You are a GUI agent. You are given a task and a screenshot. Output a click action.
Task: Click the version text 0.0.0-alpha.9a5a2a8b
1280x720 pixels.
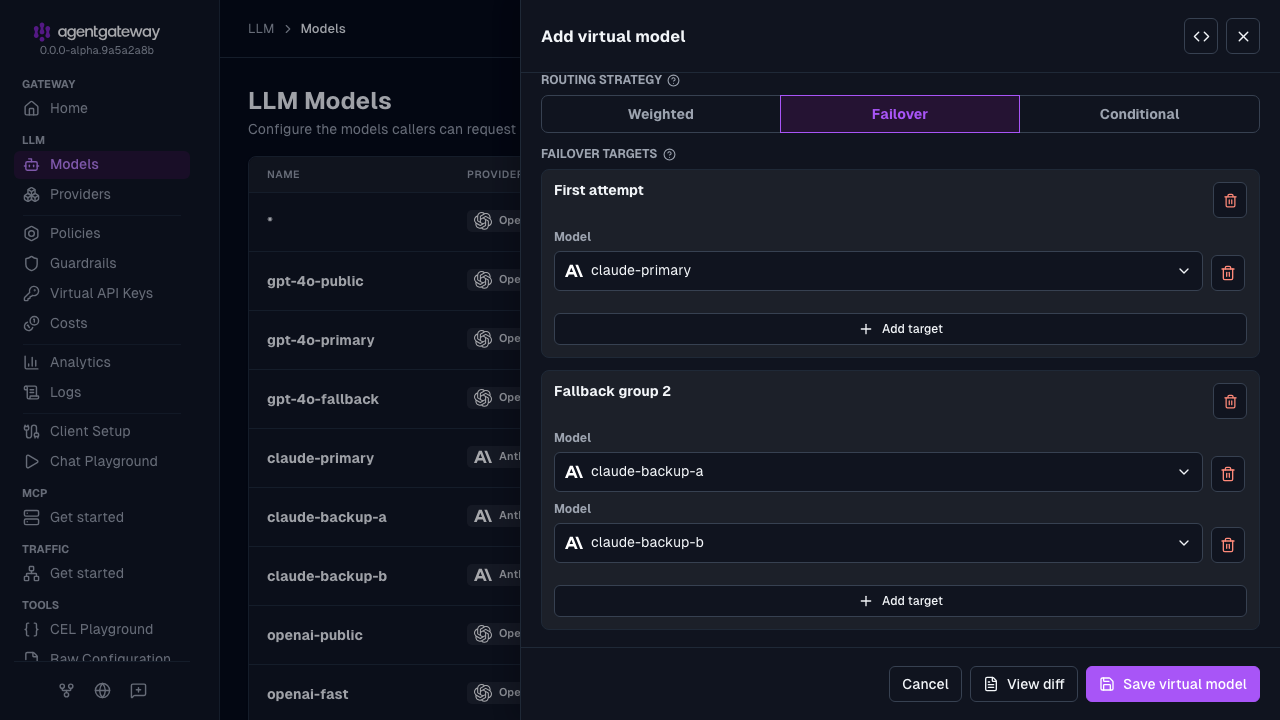tap(97, 50)
